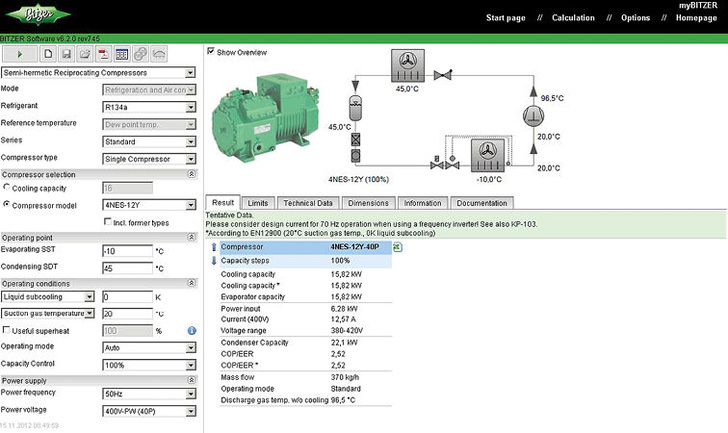
Task: Click the suction gas temperature value field
Action: pos(127,314)
